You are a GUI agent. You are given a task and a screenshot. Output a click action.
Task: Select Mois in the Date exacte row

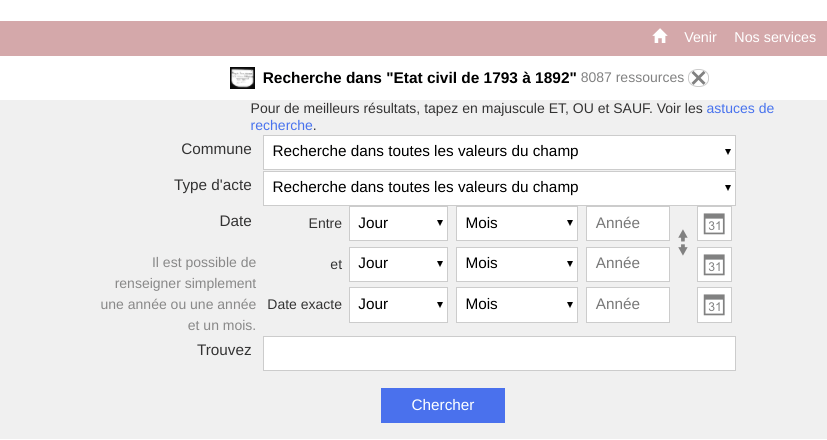tap(517, 305)
